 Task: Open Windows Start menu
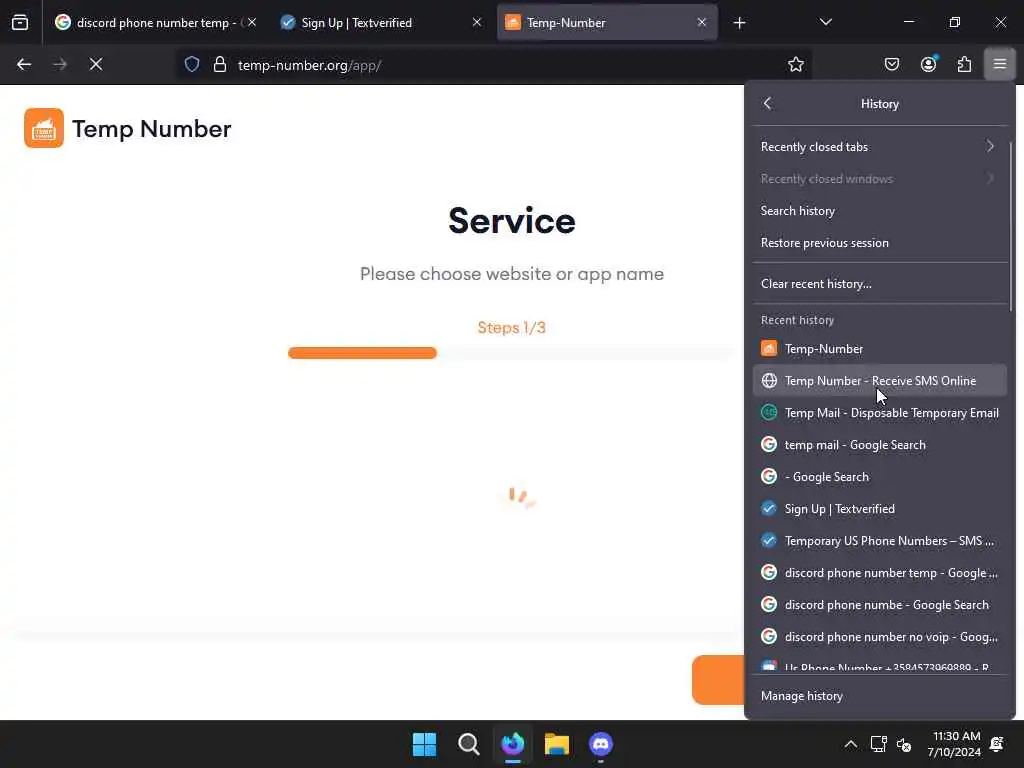click(424, 744)
